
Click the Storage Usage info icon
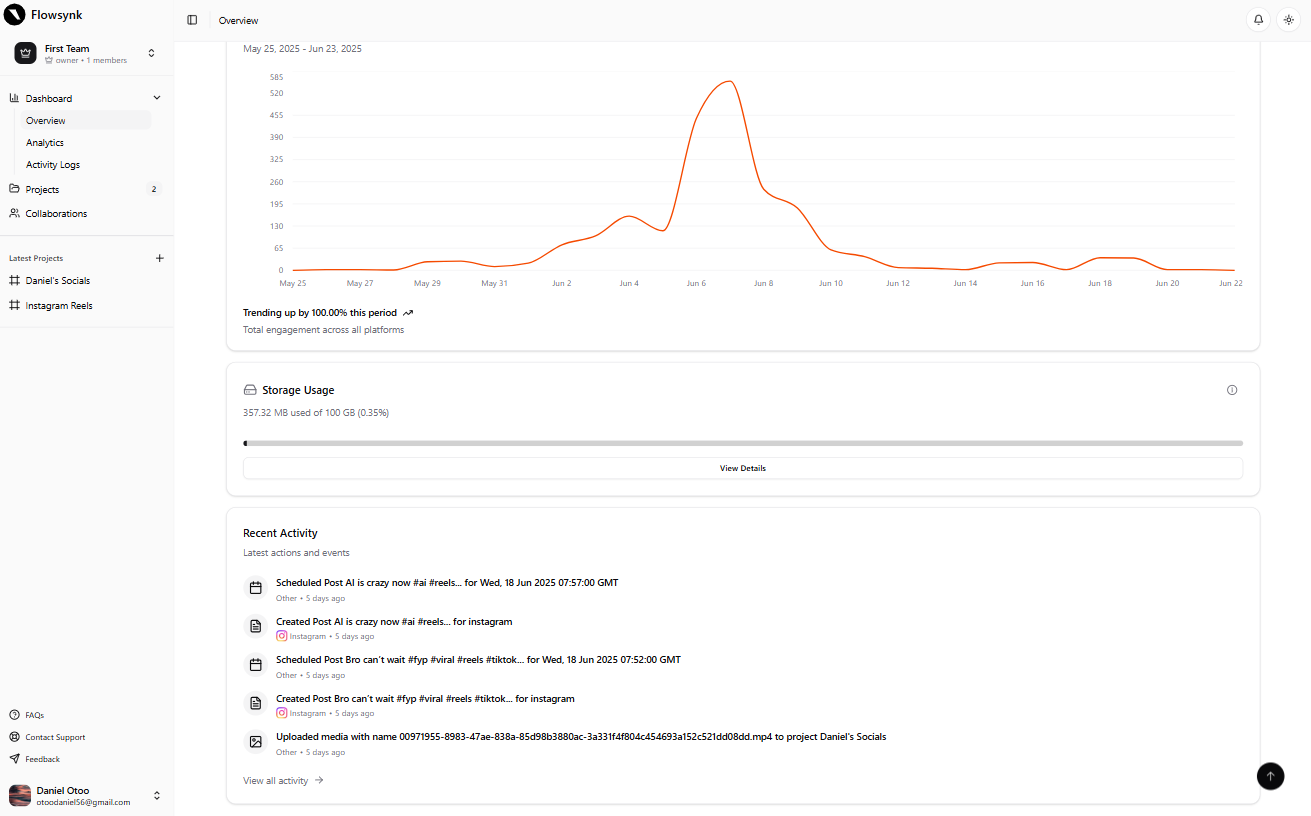(x=1232, y=390)
